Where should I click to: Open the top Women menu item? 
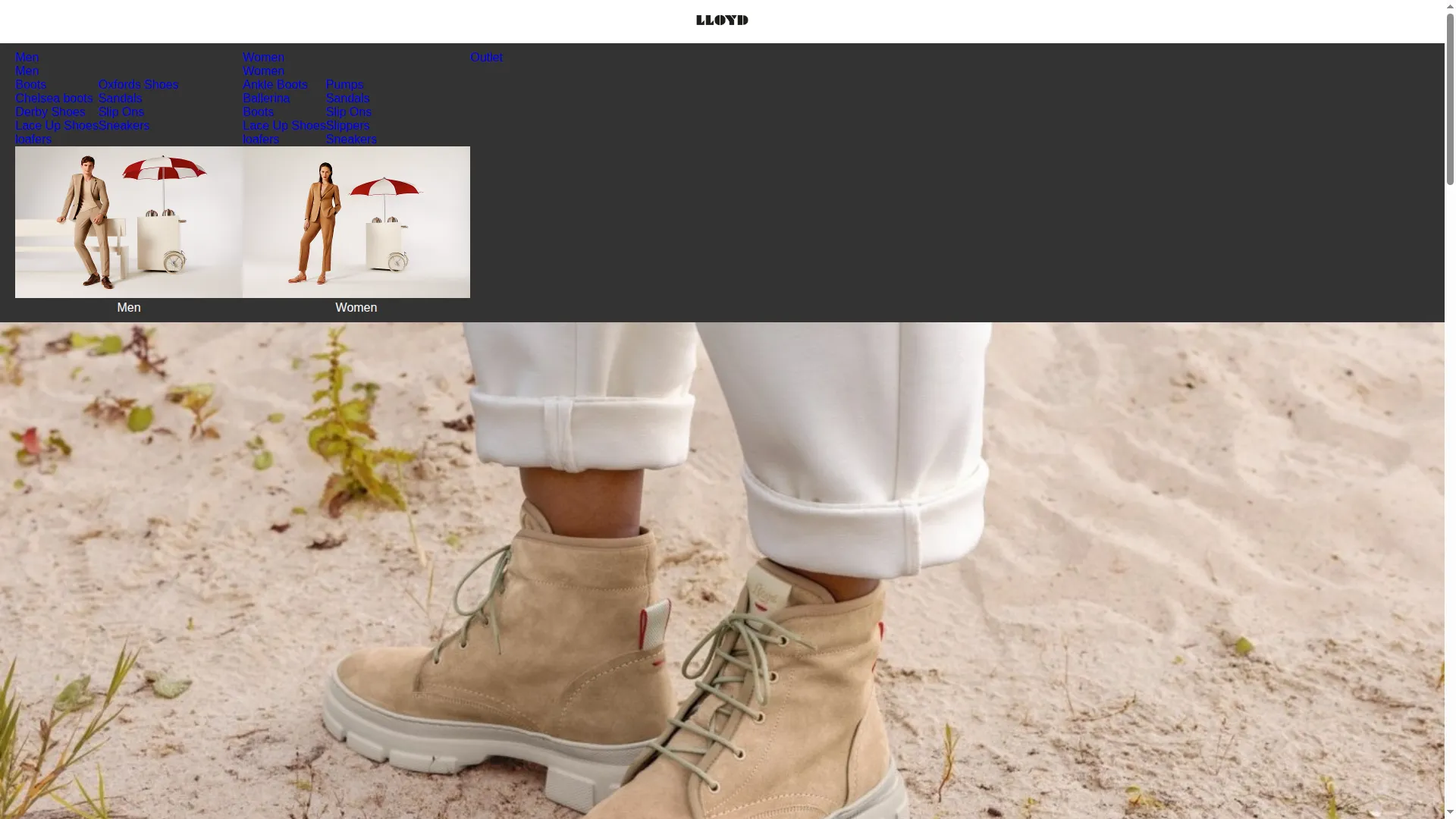click(x=263, y=58)
